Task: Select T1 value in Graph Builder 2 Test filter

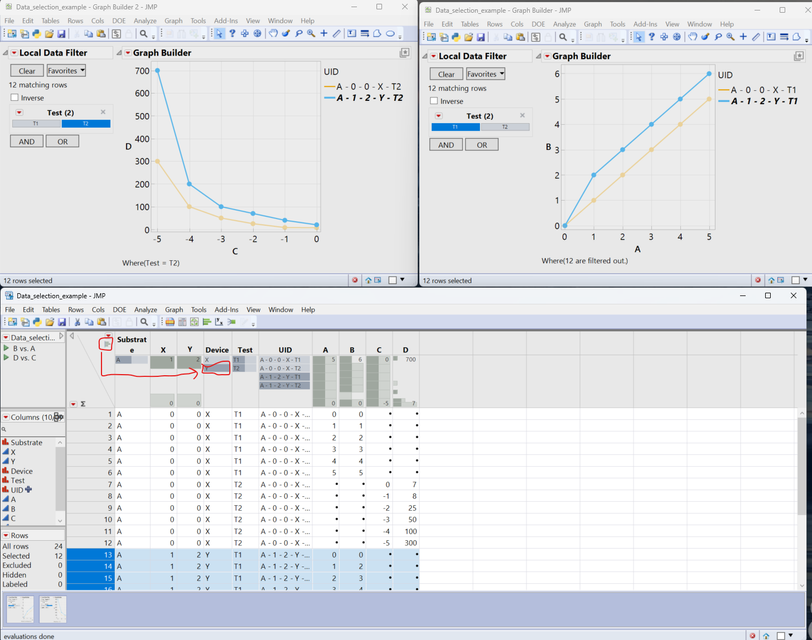Action: pos(37,124)
